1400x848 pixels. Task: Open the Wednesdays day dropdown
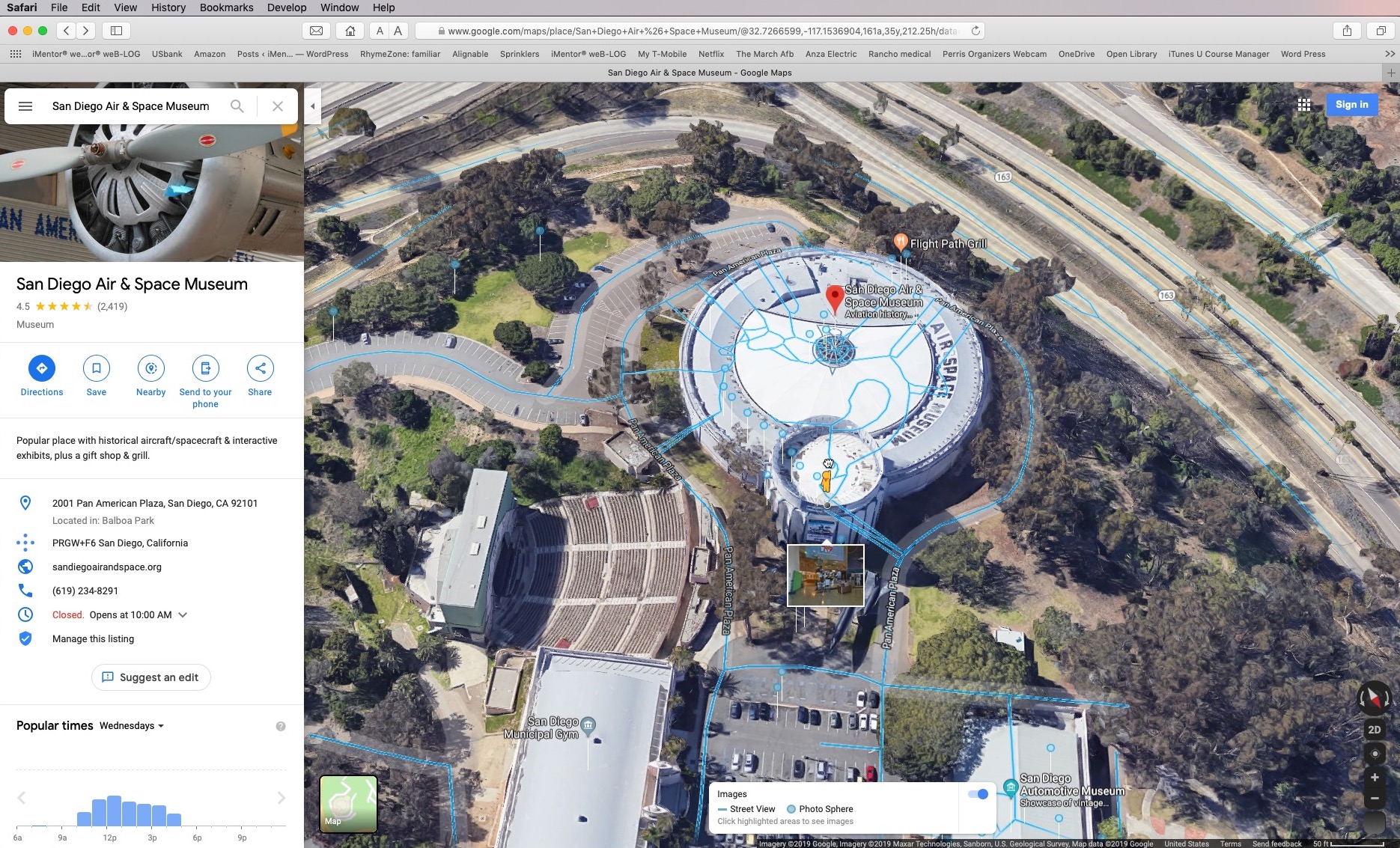132,726
